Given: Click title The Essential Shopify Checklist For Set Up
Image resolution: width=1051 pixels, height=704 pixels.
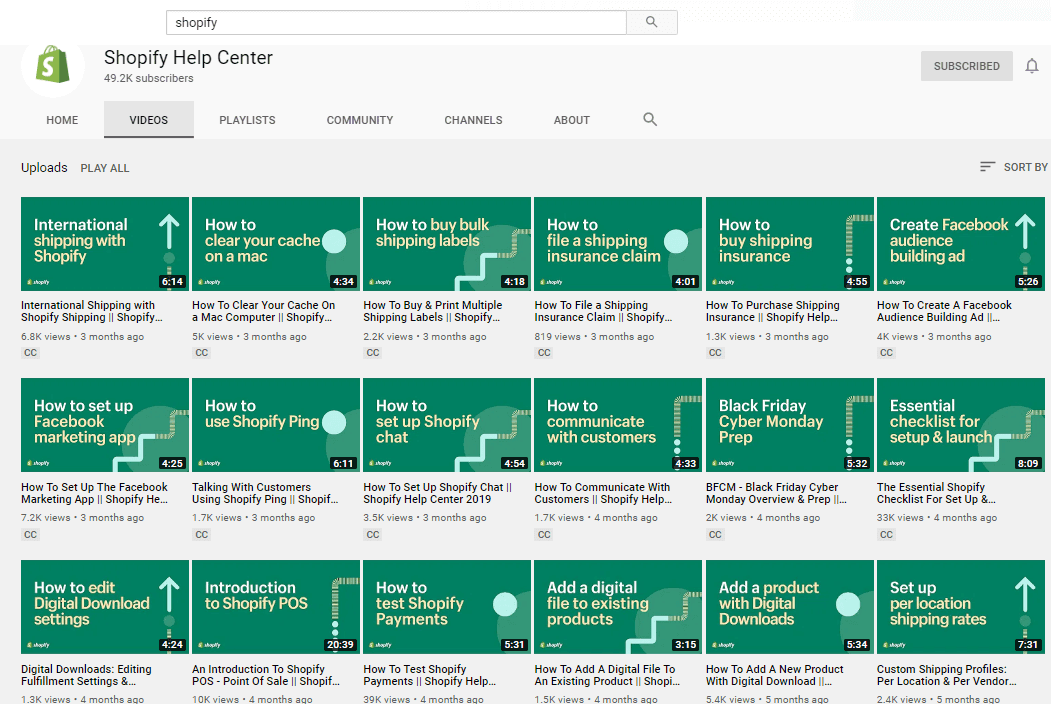Looking at the screenshot, I should click(936, 493).
